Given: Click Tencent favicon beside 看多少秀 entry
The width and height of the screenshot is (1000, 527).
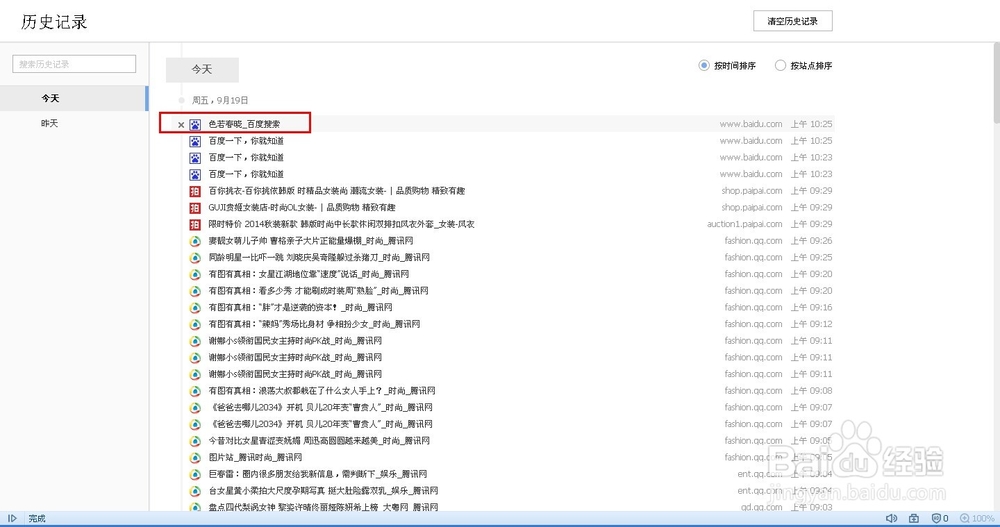Looking at the screenshot, I should pyautogui.click(x=195, y=291).
